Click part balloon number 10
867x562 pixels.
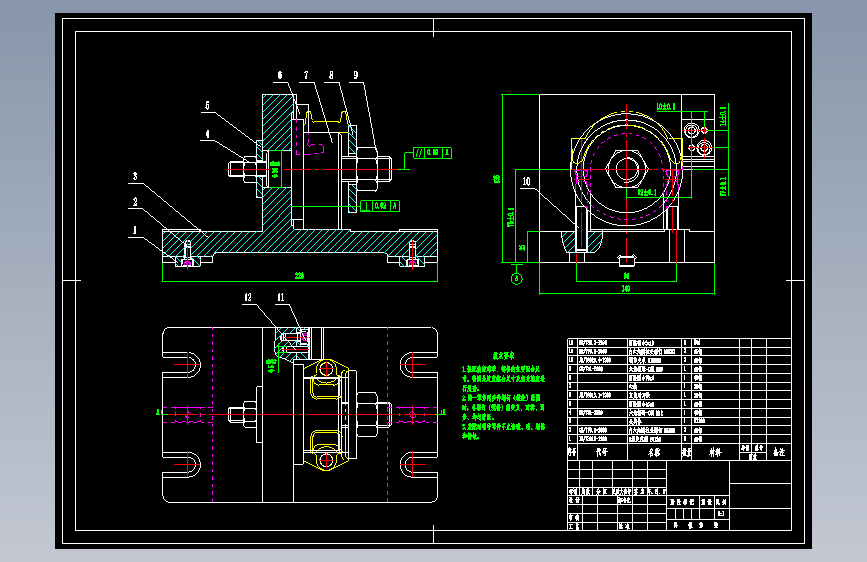click(x=526, y=181)
